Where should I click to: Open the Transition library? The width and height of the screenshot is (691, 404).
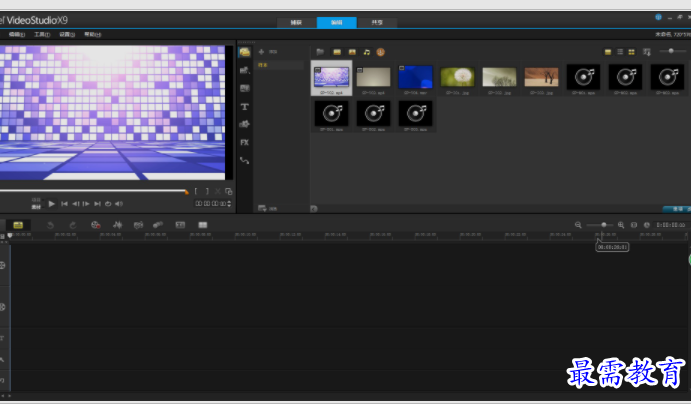pos(245,88)
